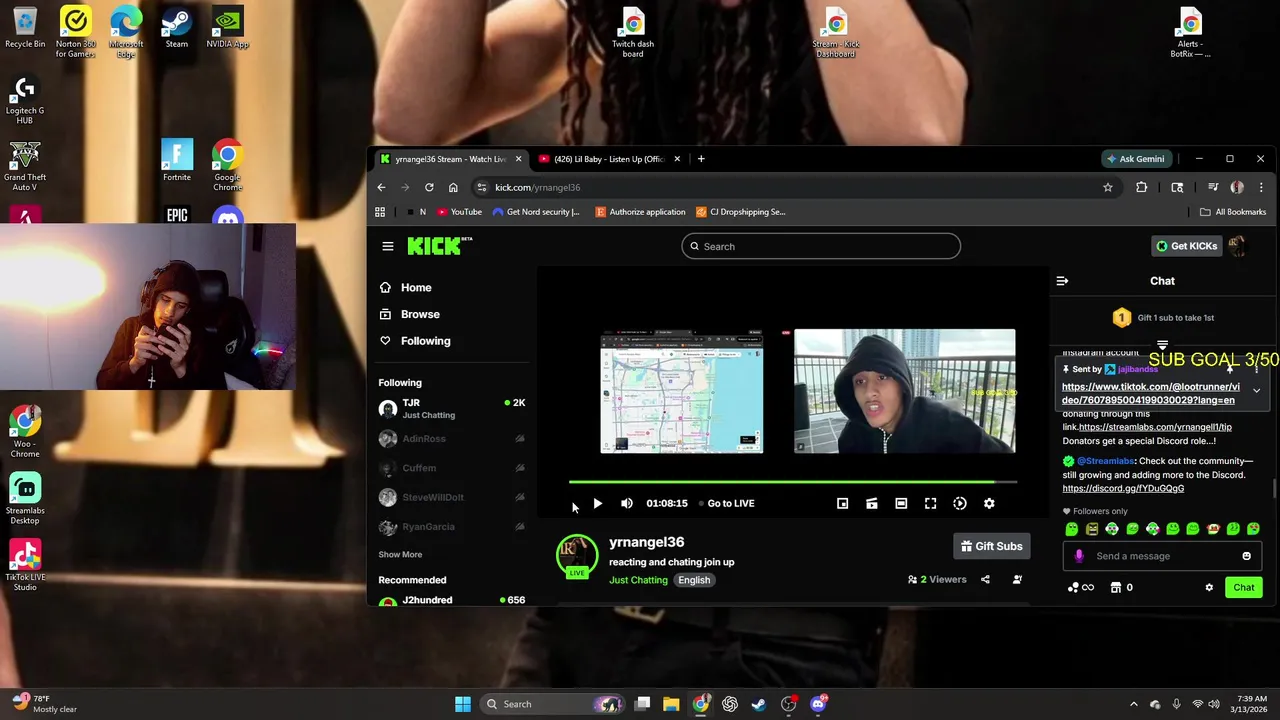Open the pinned TikTok link
This screenshot has height=720, width=1280.
pos(1150,393)
